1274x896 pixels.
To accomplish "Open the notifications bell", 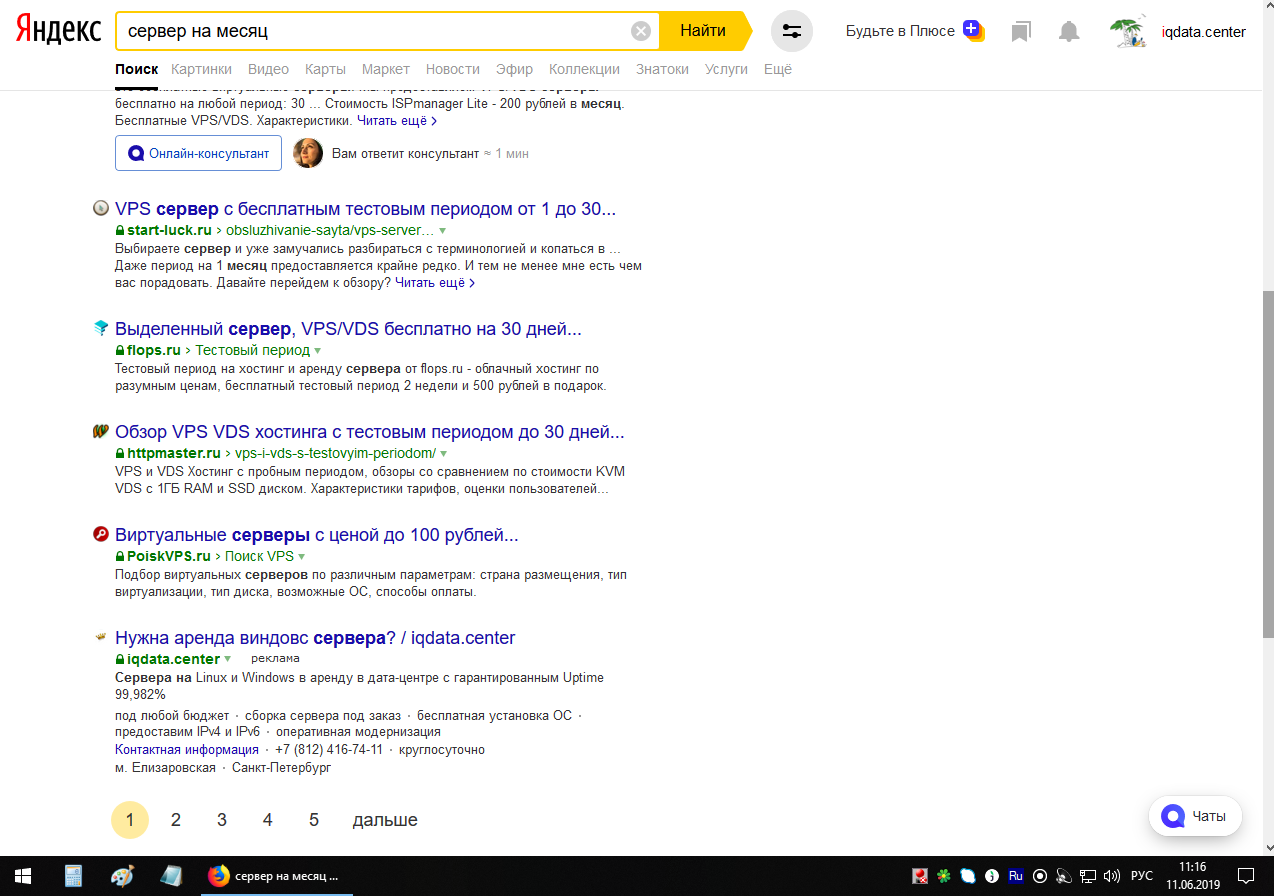I will (1069, 32).
